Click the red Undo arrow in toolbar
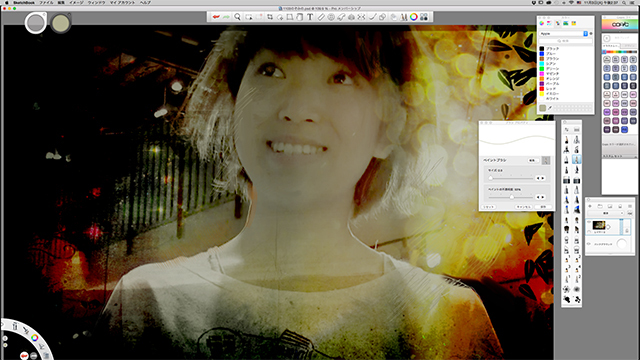The width and height of the screenshot is (640, 360). pos(216,17)
